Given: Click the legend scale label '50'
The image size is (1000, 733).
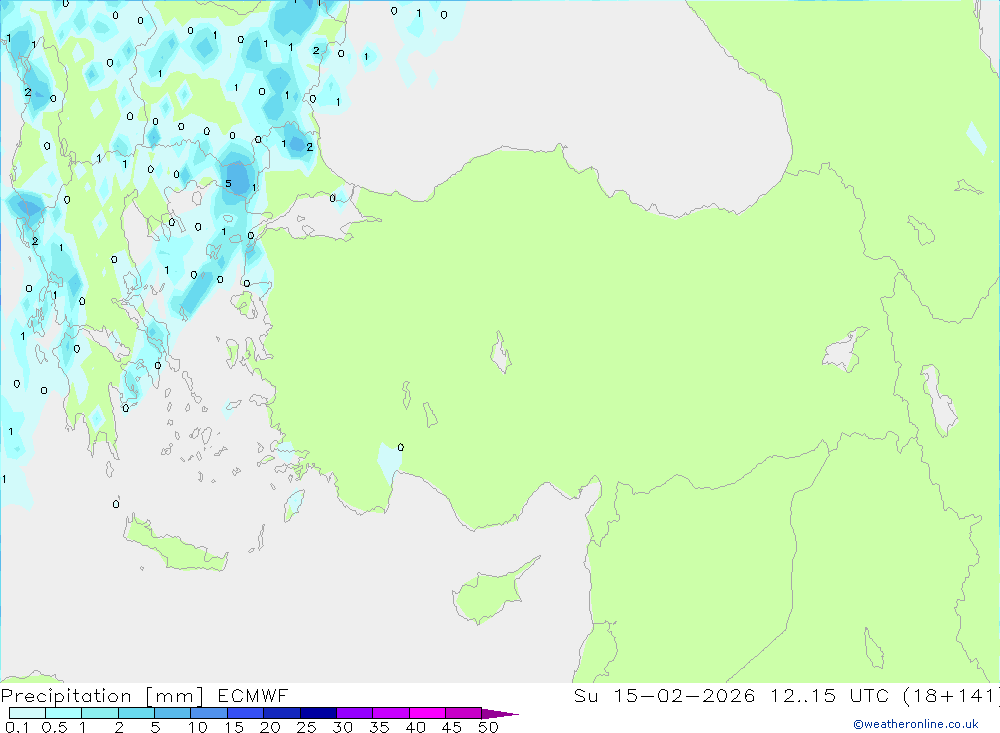Looking at the screenshot, I should tap(488, 727).
